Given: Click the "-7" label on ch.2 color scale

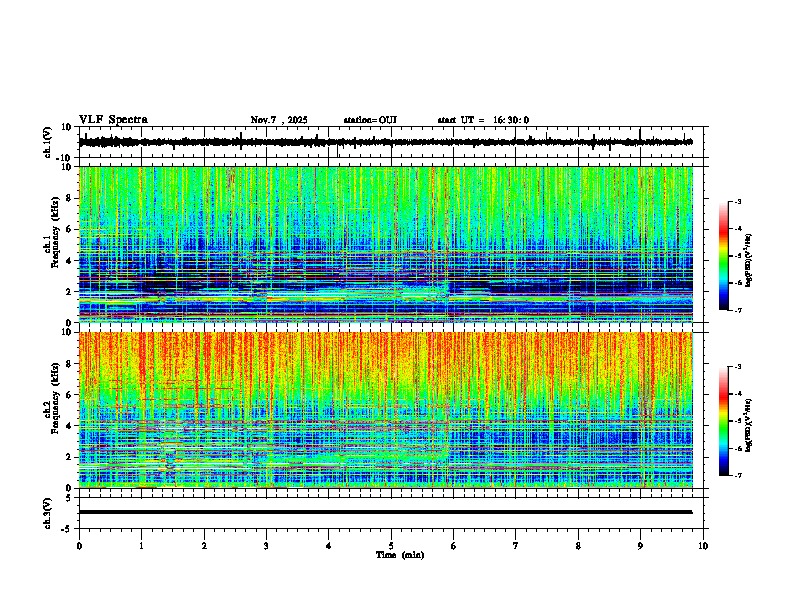Looking at the screenshot, I should click(738, 475).
